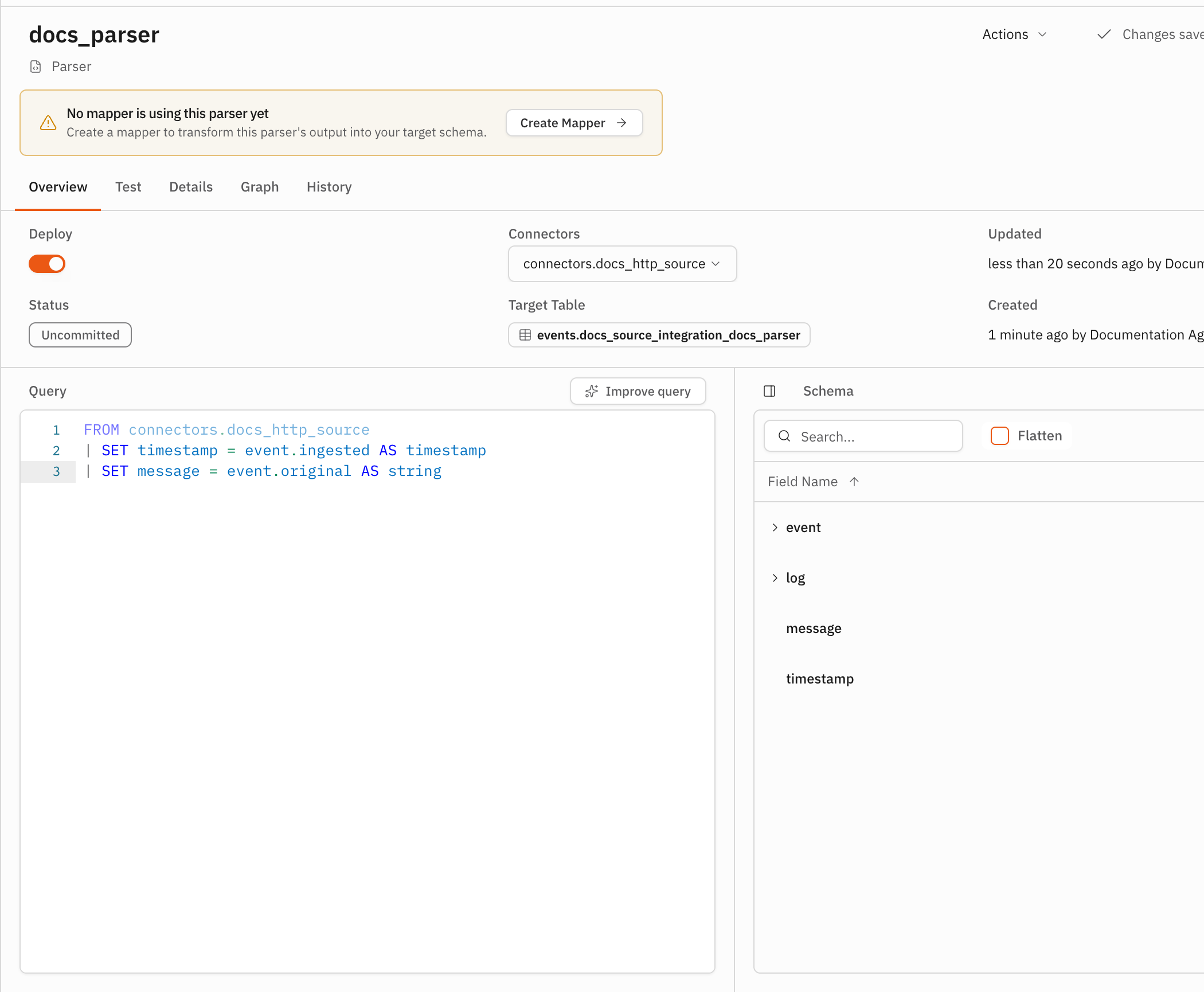Click the schema Search input field
Screen dimensions: 1204x992
pos(863,436)
